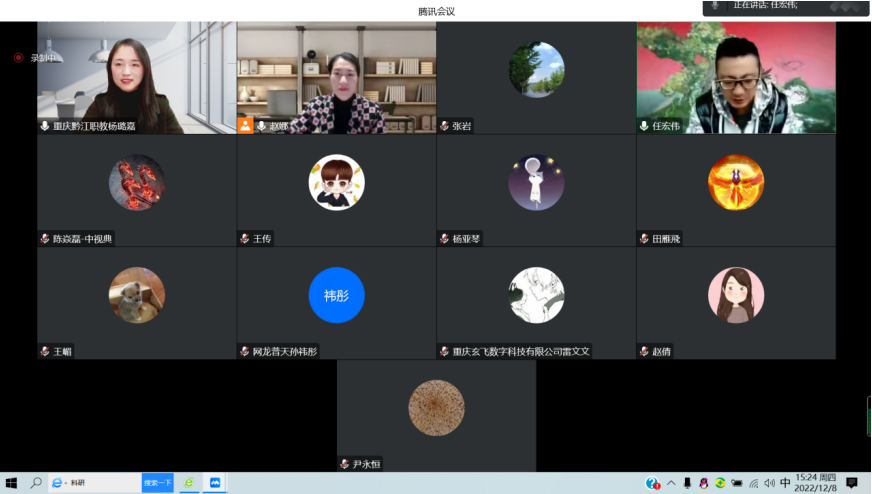Viewport: 872px width, 494px height.
Task: Click the taskbar search magnifier icon
Action: tap(36, 483)
